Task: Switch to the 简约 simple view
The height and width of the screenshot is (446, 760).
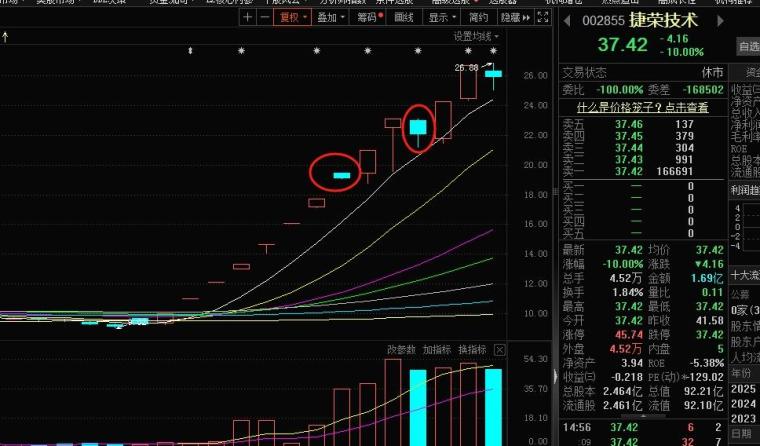Action: point(479,17)
